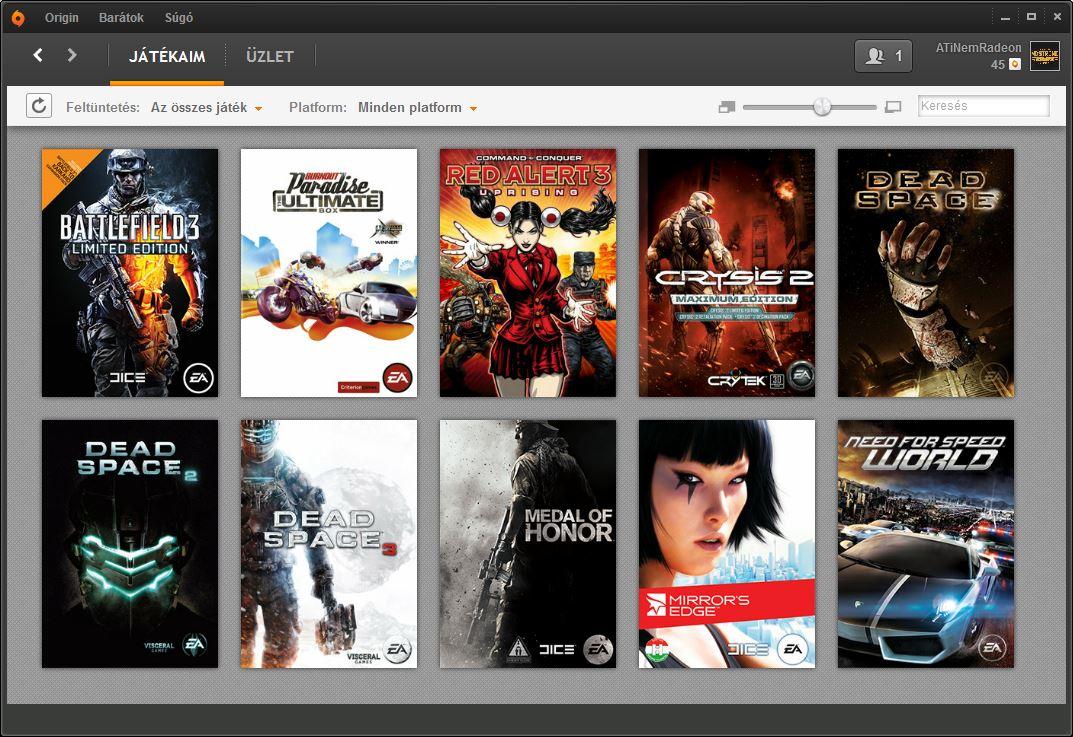This screenshot has height=737, width=1073.
Task: Minimize the Origin window
Action: pos(1005,18)
